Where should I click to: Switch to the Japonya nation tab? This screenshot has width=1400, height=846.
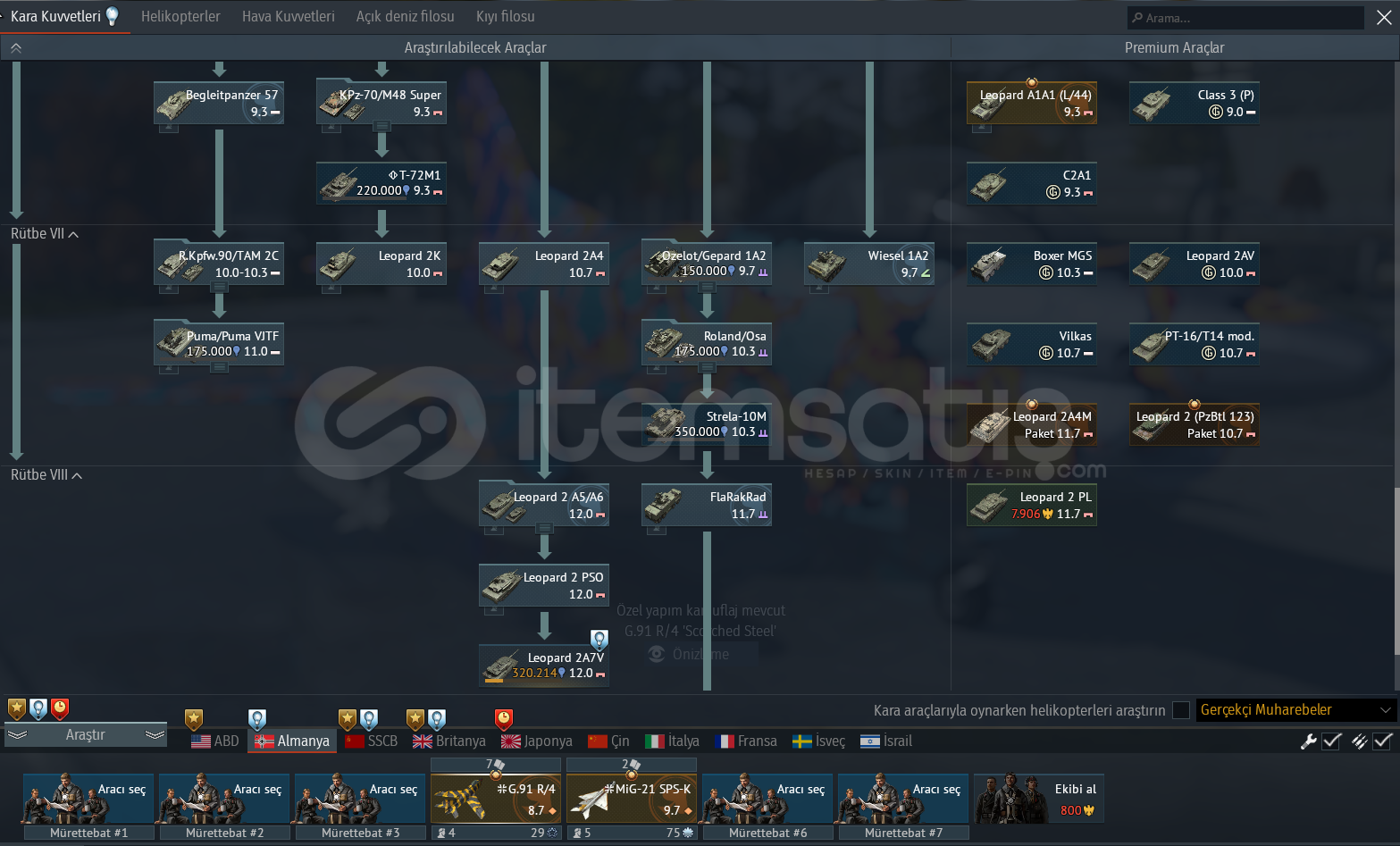[536, 741]
